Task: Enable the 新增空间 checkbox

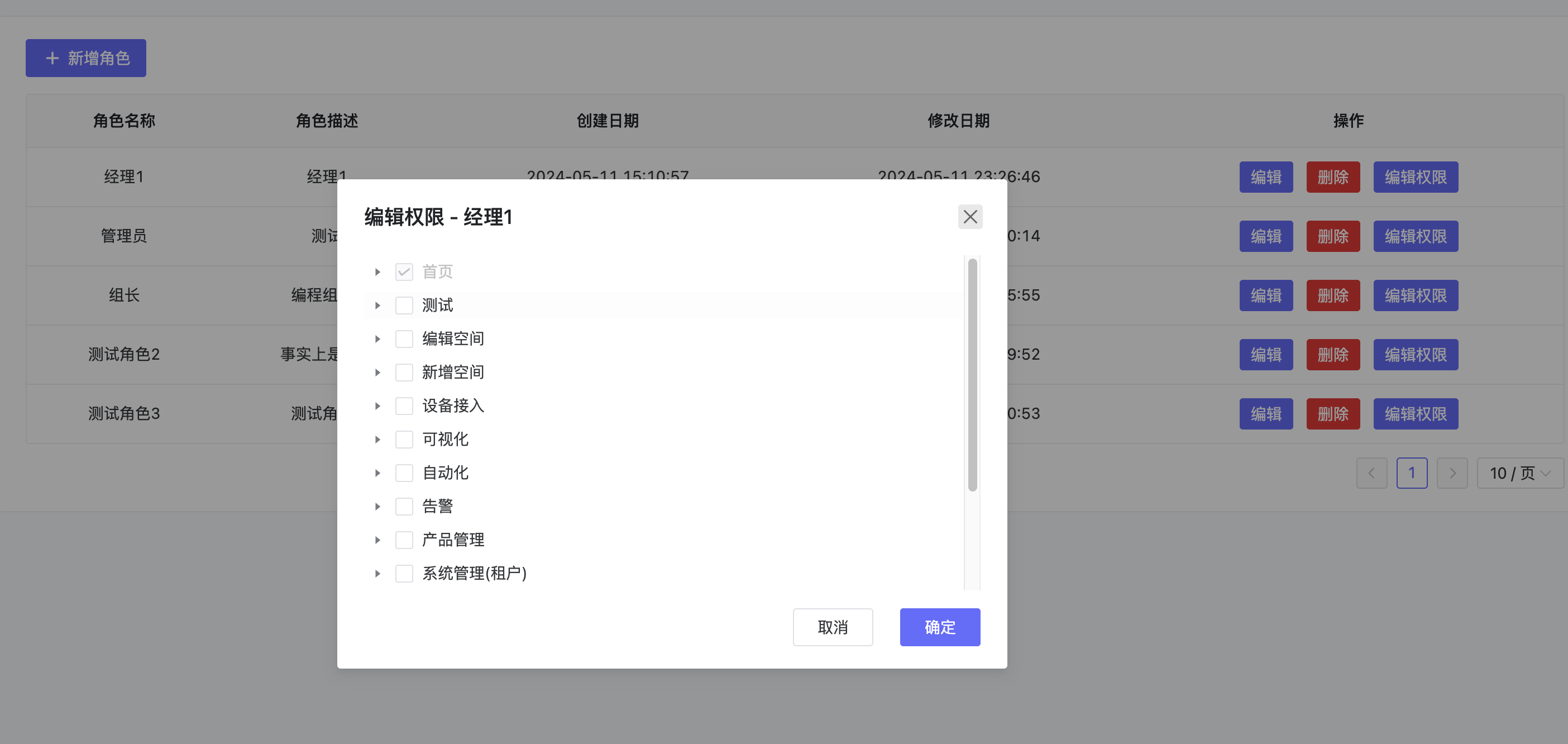Action: point(404,372)
